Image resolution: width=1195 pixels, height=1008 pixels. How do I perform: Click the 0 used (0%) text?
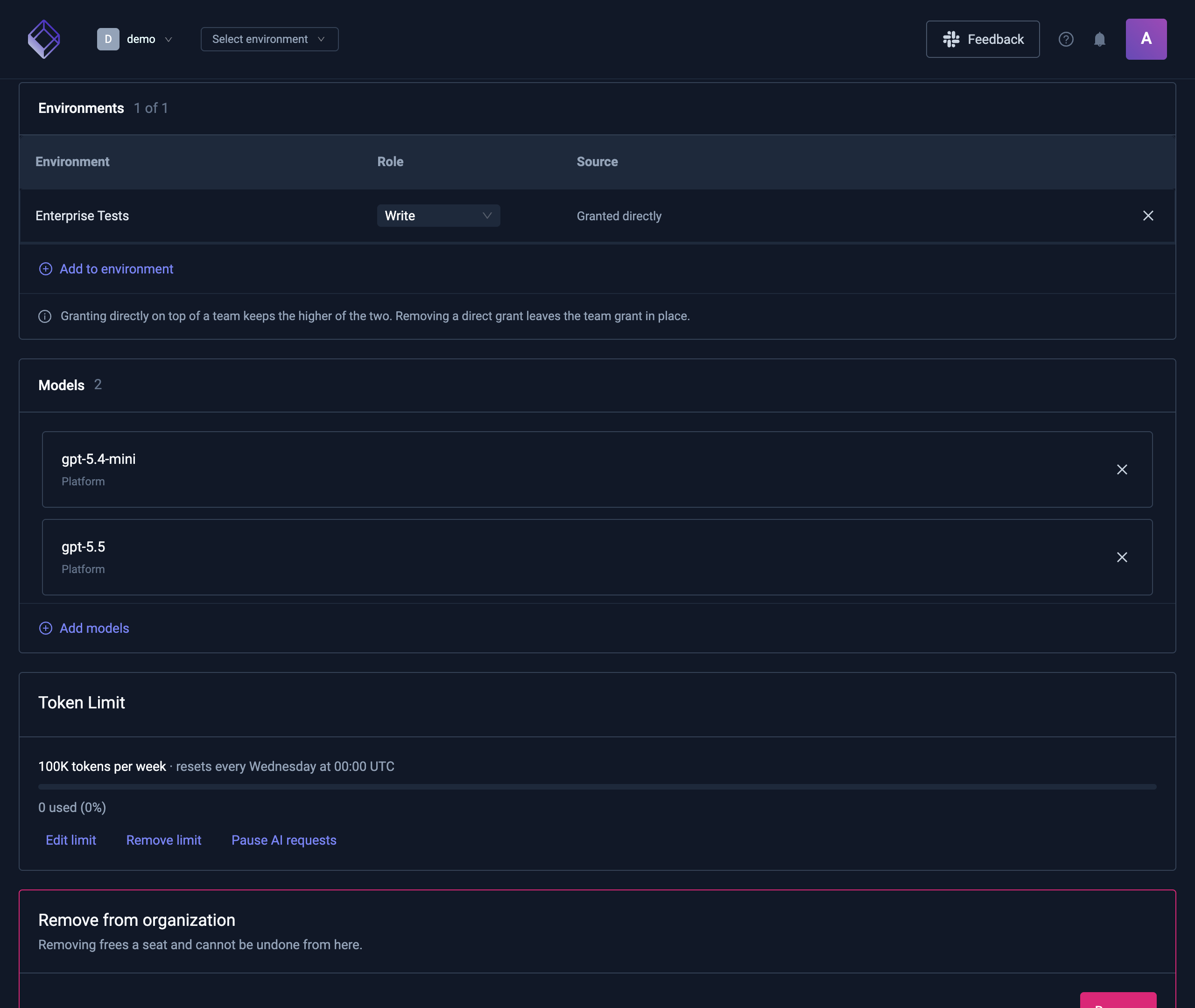(x=72, y=807)
